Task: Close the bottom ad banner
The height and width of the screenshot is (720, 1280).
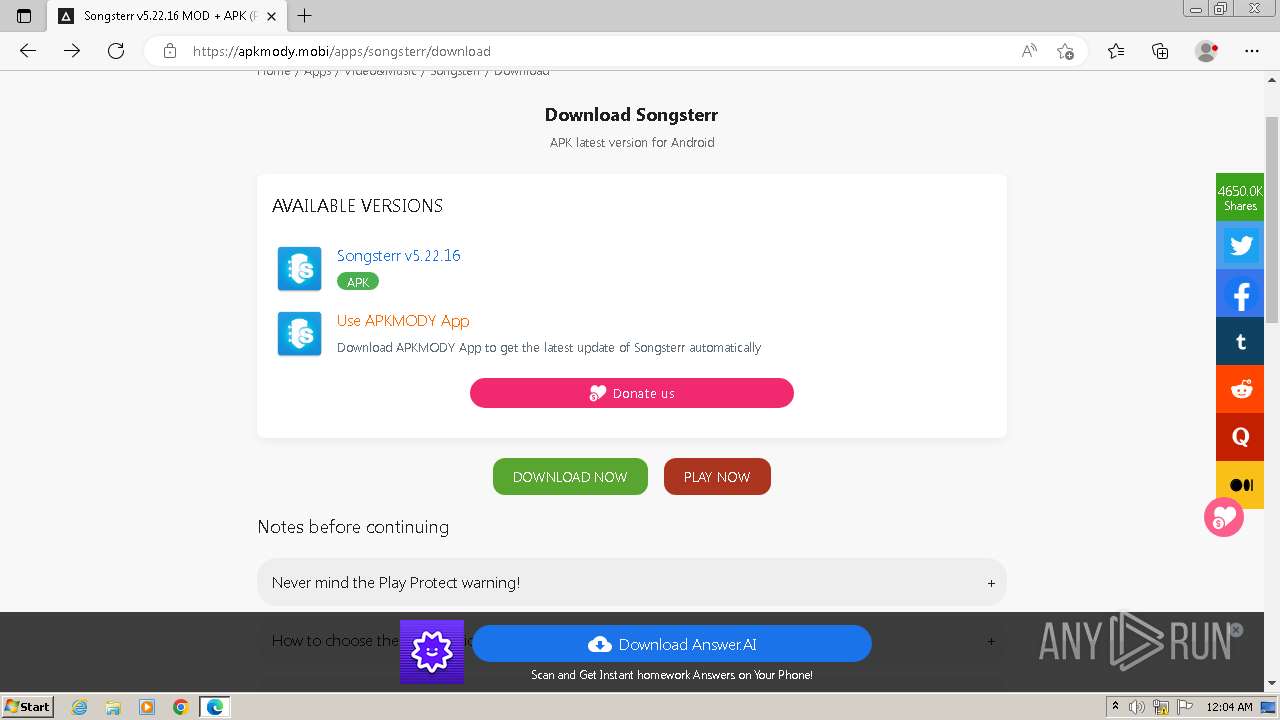Action: pyautogui.click(x=1237, y=630)
